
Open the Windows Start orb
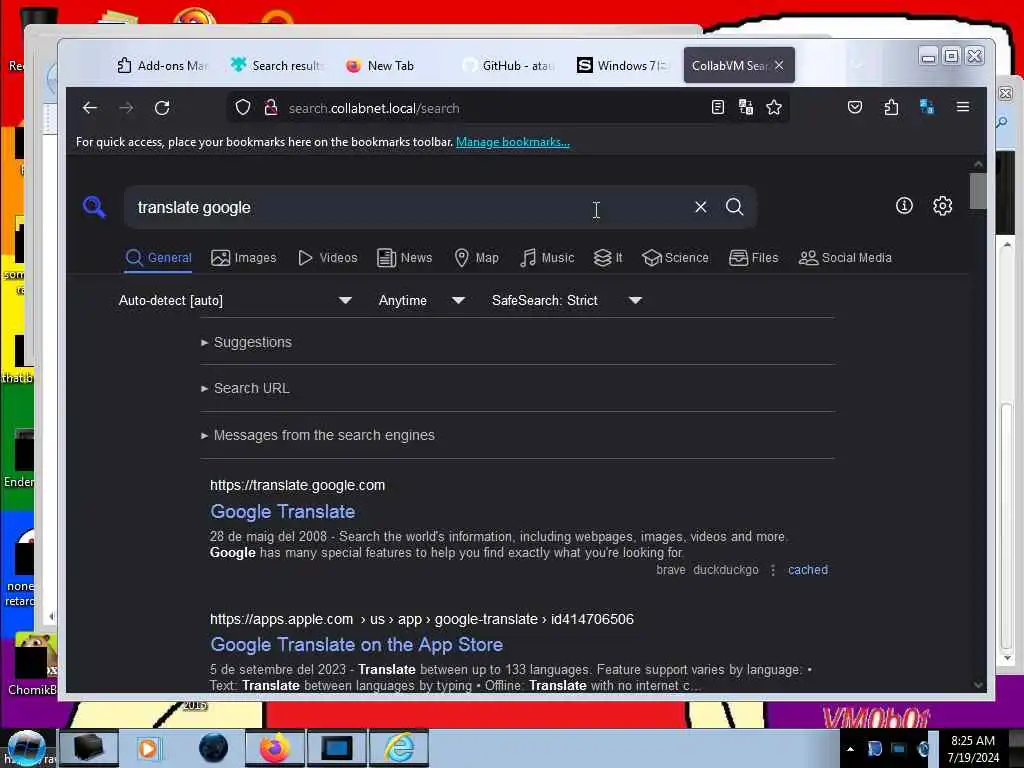tap(26, 748)
